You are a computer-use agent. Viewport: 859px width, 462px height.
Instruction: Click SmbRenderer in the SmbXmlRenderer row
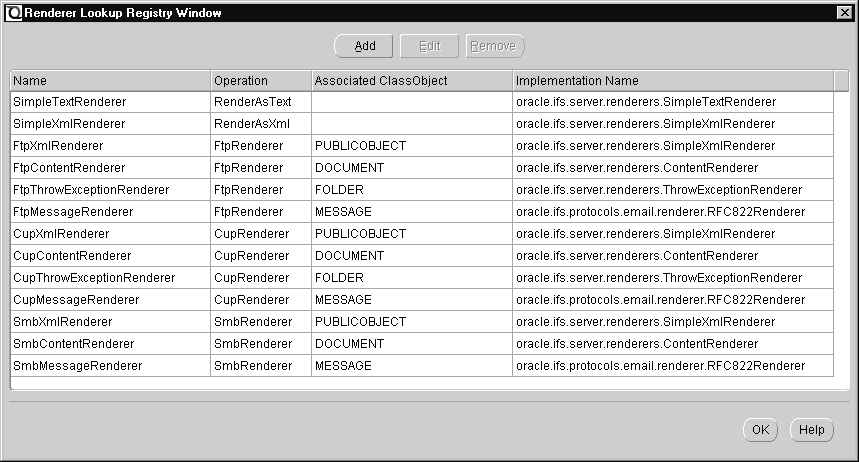click(261, 322)
